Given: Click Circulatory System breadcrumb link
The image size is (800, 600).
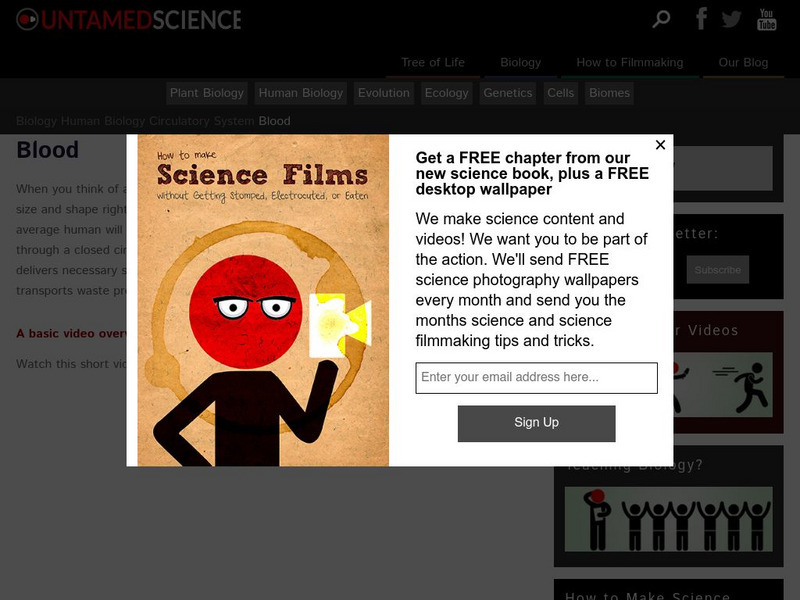Looking at the screenshot, I should point(202,121).
